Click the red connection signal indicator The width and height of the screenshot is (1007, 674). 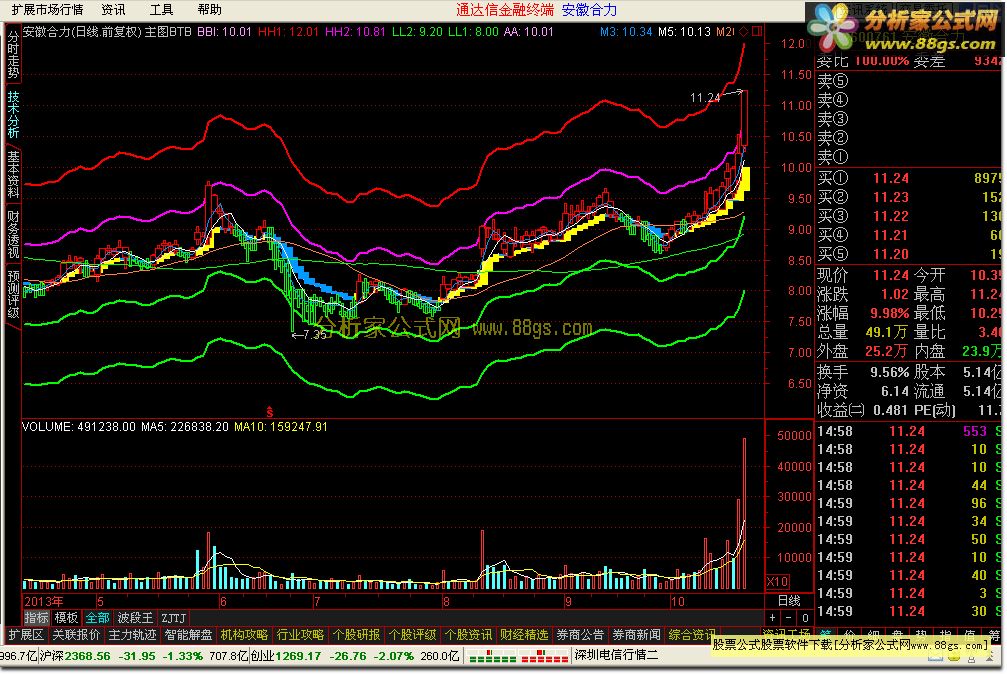point(543,656)
